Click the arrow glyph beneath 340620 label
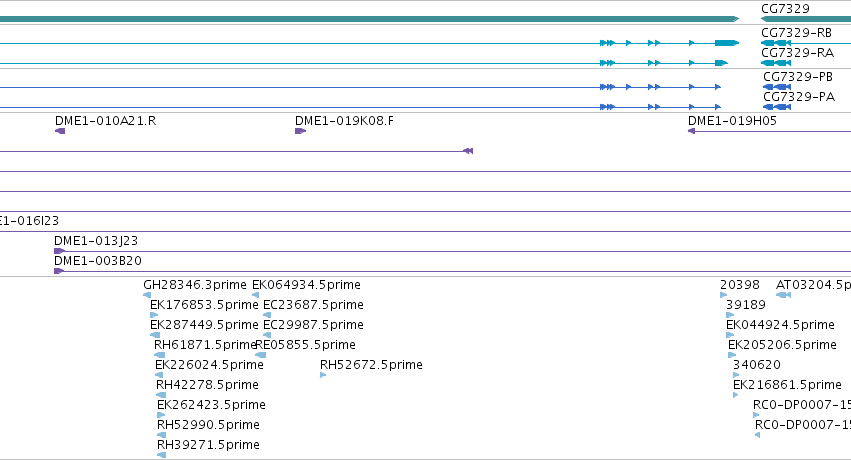This screenshot has height=460, width=851. click(736, 375)
